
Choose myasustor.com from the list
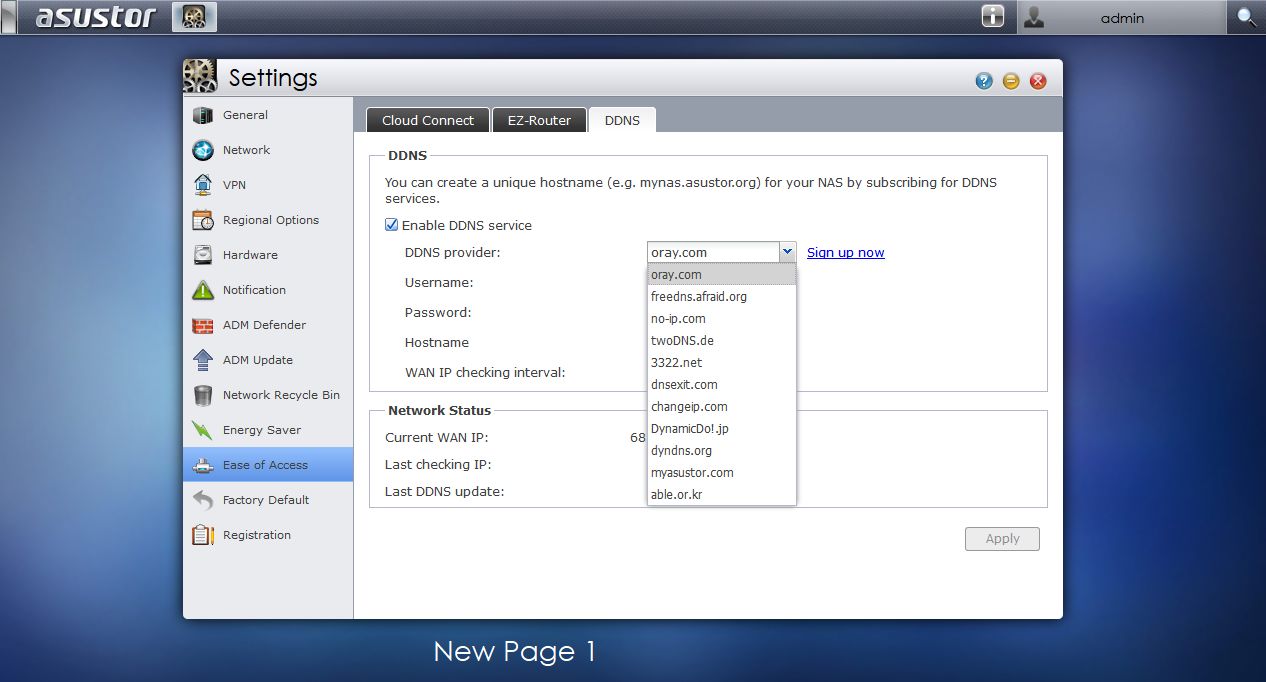point(722,472)
